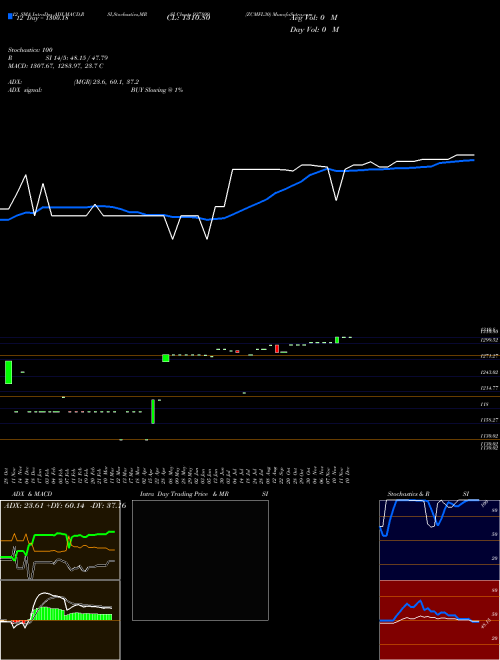Click the 1155.27 price axis label
500x660 pixels.
point(490,420)
